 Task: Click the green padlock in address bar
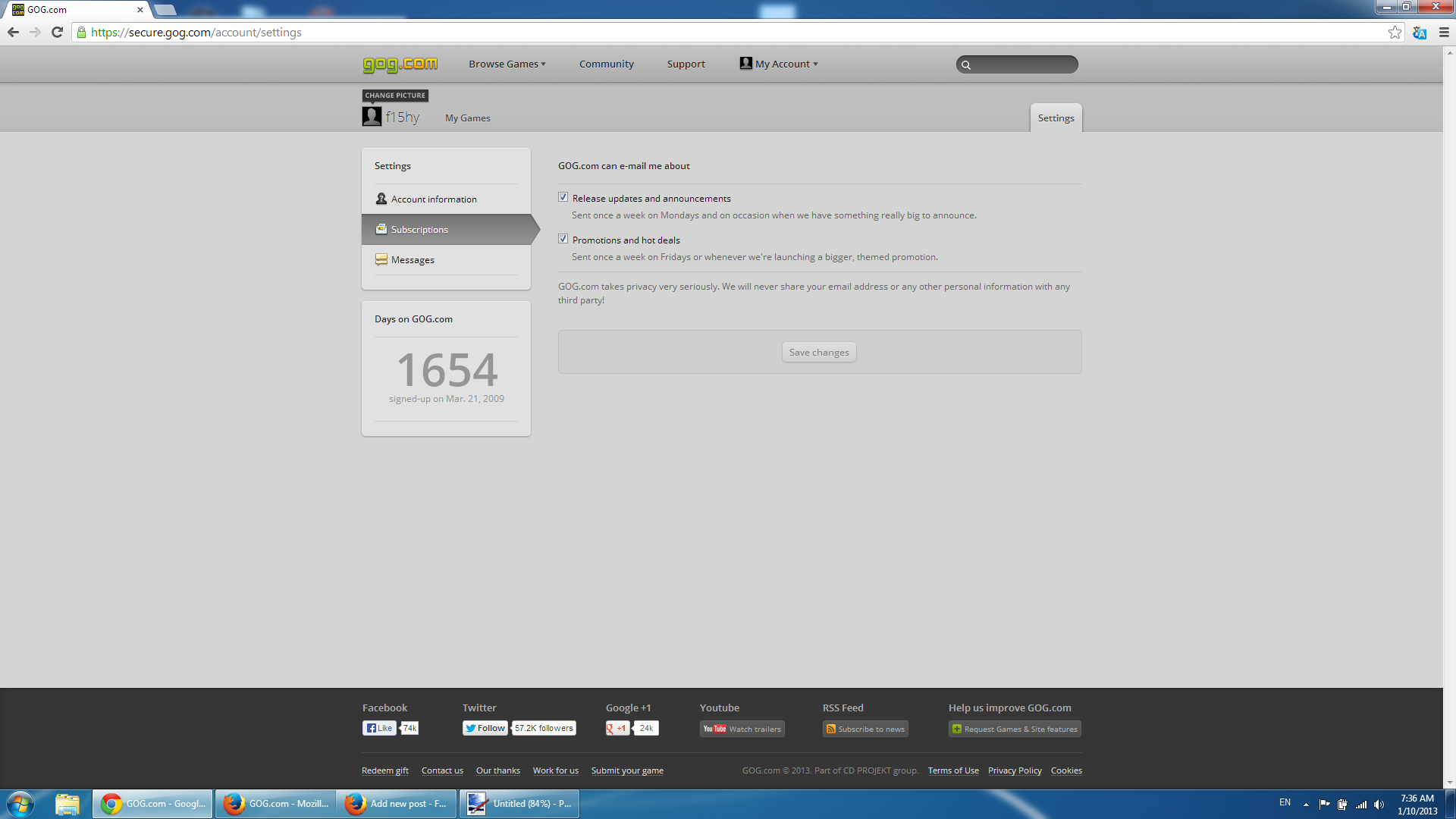click(82, 33)
